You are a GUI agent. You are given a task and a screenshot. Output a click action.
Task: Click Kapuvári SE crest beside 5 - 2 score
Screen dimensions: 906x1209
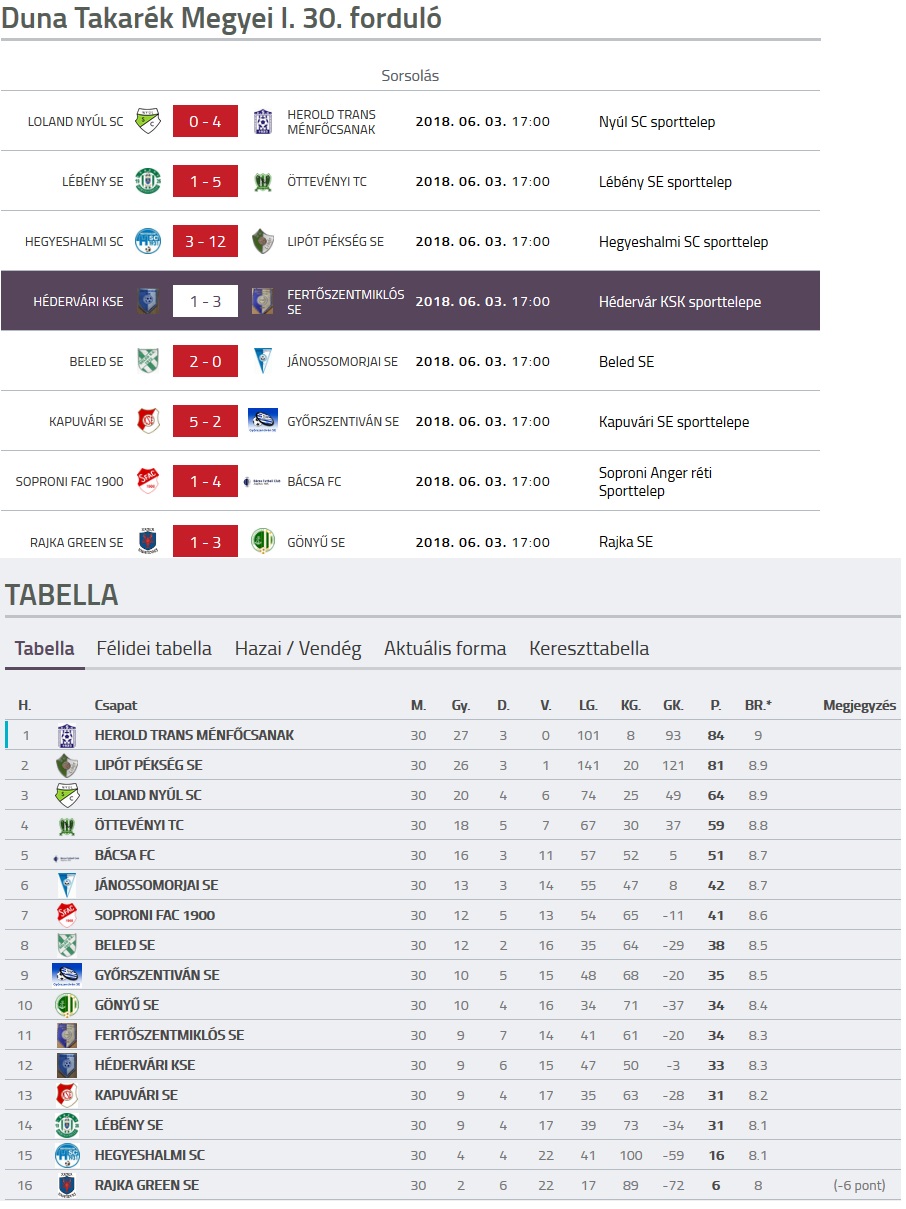pyautogui.click(x=148, y=421)
